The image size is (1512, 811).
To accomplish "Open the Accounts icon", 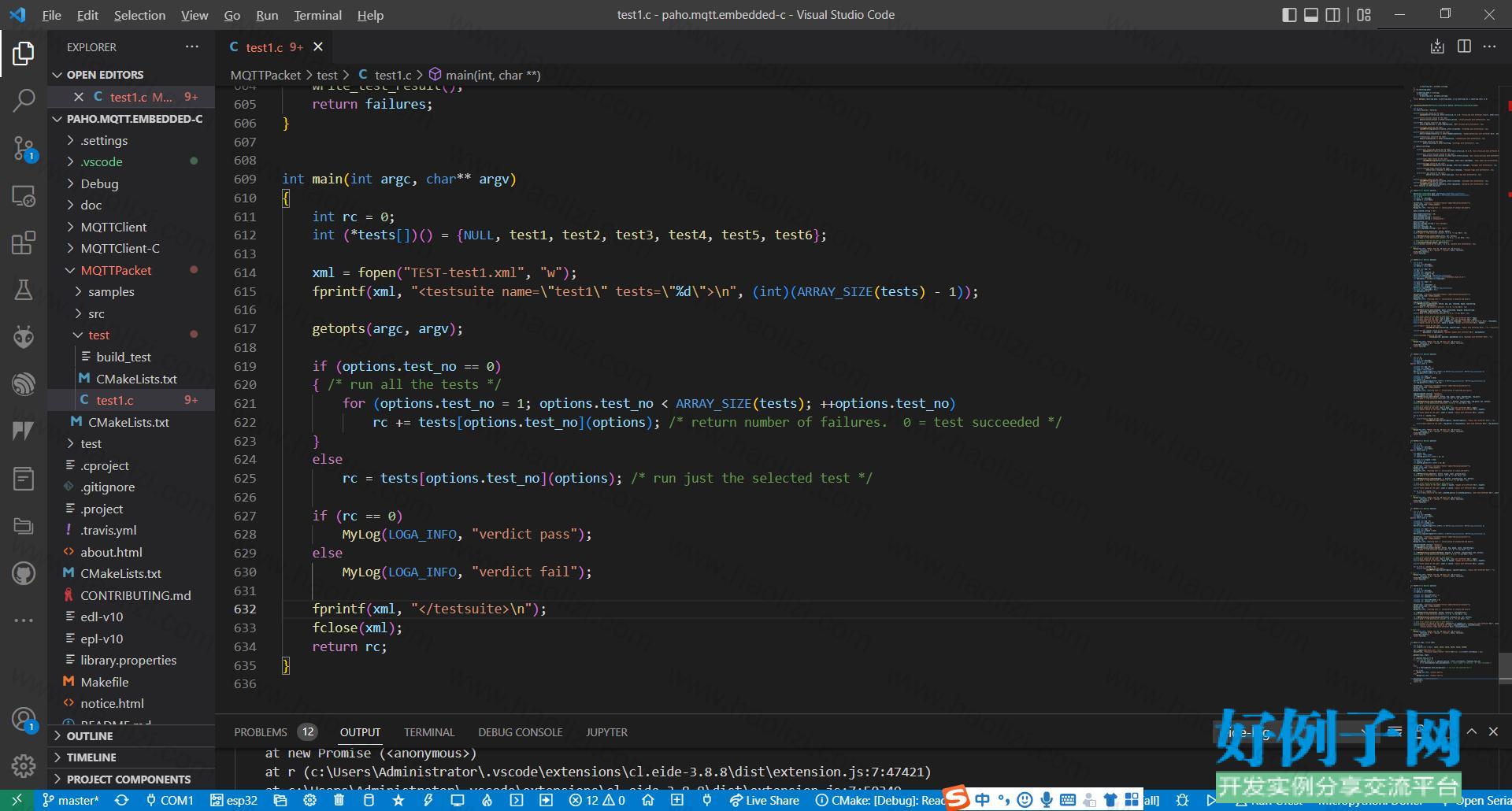I will pyautogui.click(x=24, y=719).
